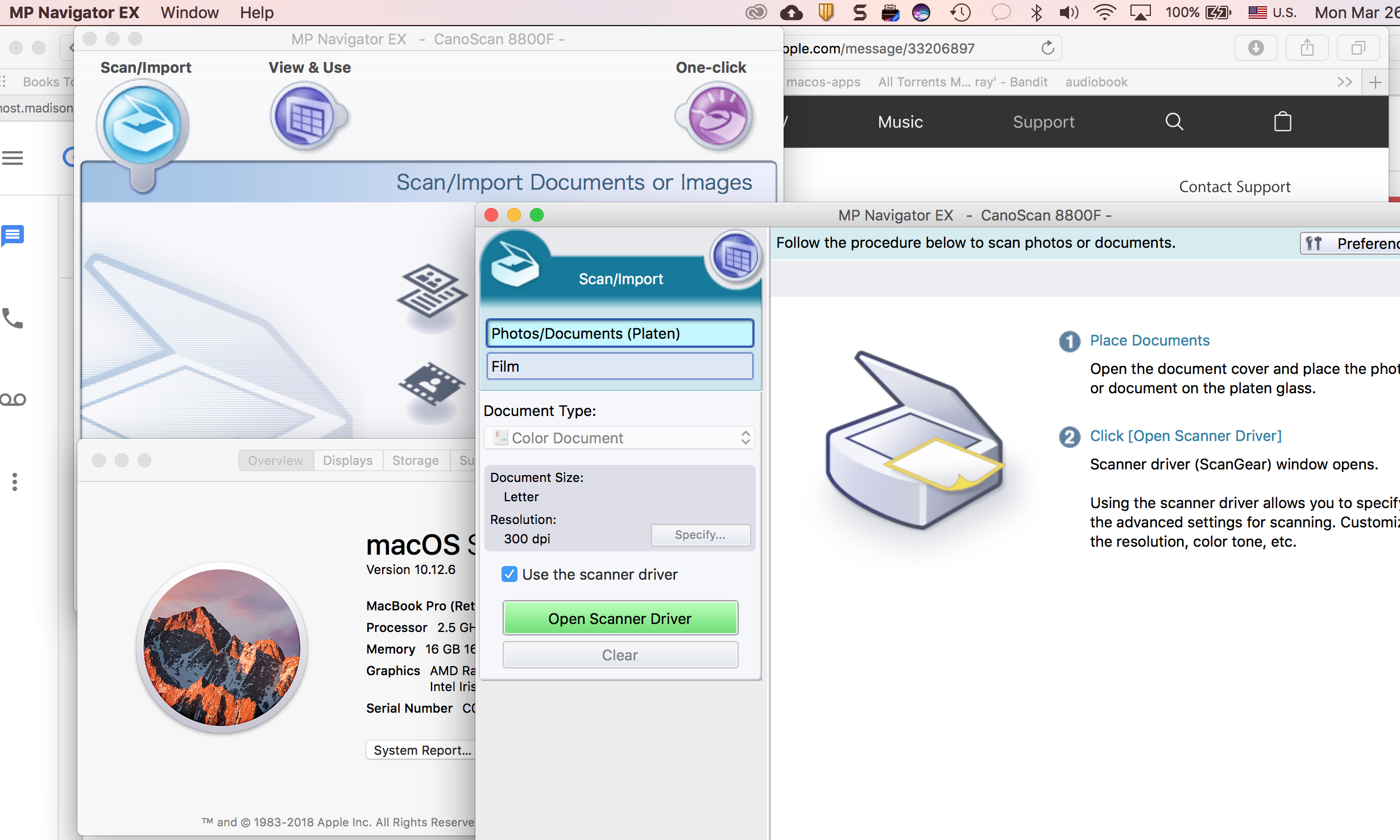Open the Window menu
The height and width of the screenshot is (840, 1400).
click(x=189, y=13)
